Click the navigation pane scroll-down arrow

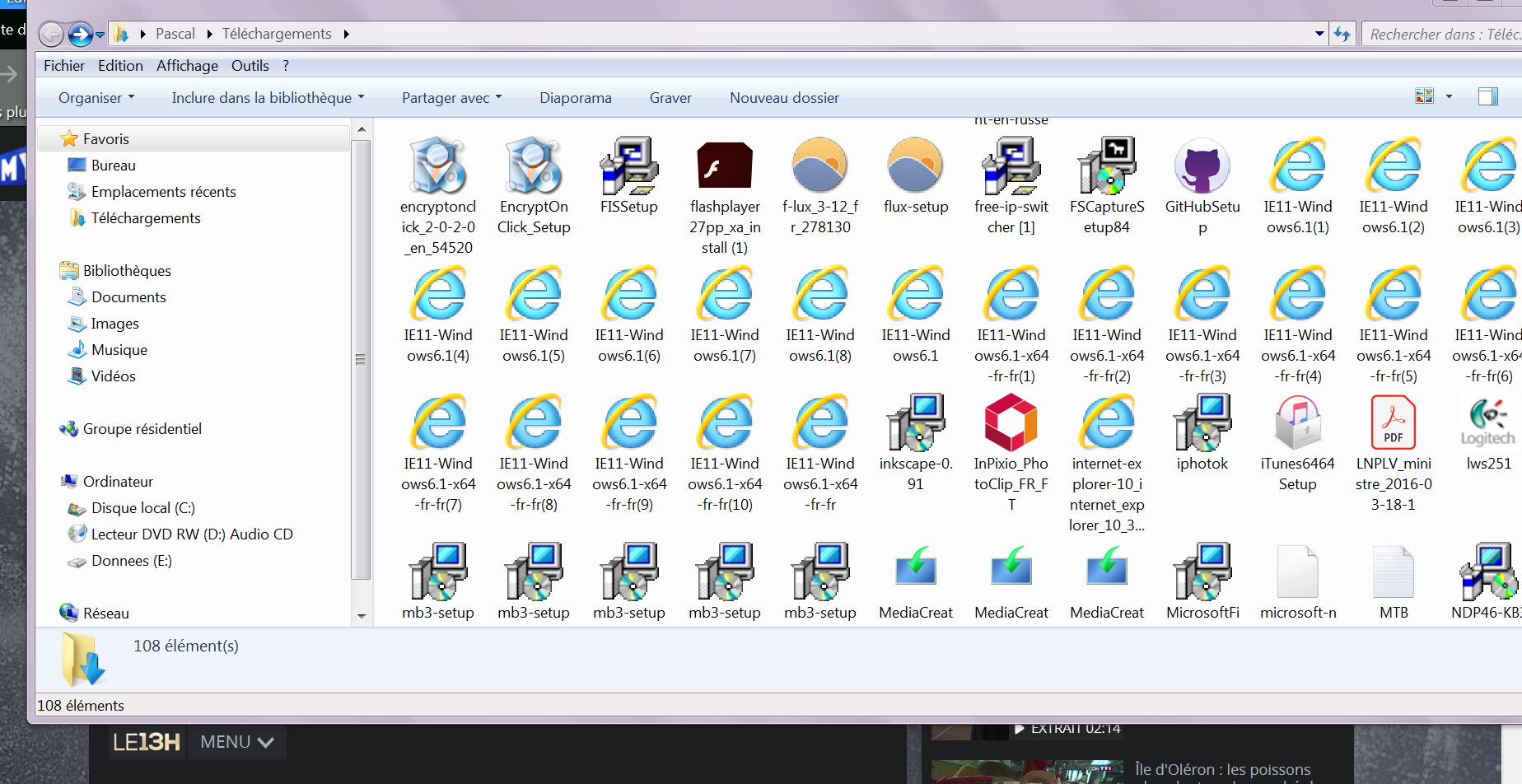point(361,616)
